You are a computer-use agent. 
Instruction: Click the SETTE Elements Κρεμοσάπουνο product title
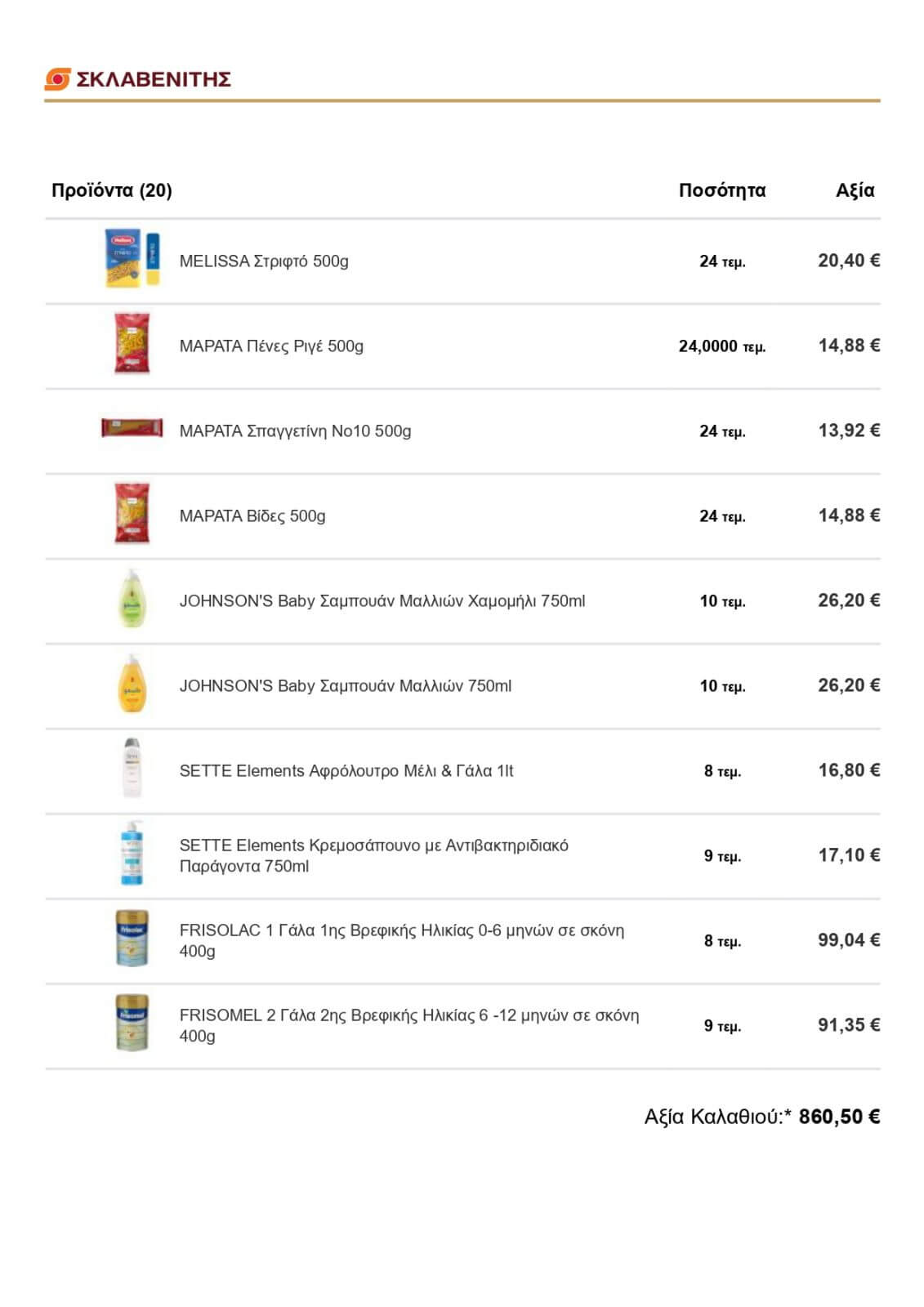(x=374, y=855)
